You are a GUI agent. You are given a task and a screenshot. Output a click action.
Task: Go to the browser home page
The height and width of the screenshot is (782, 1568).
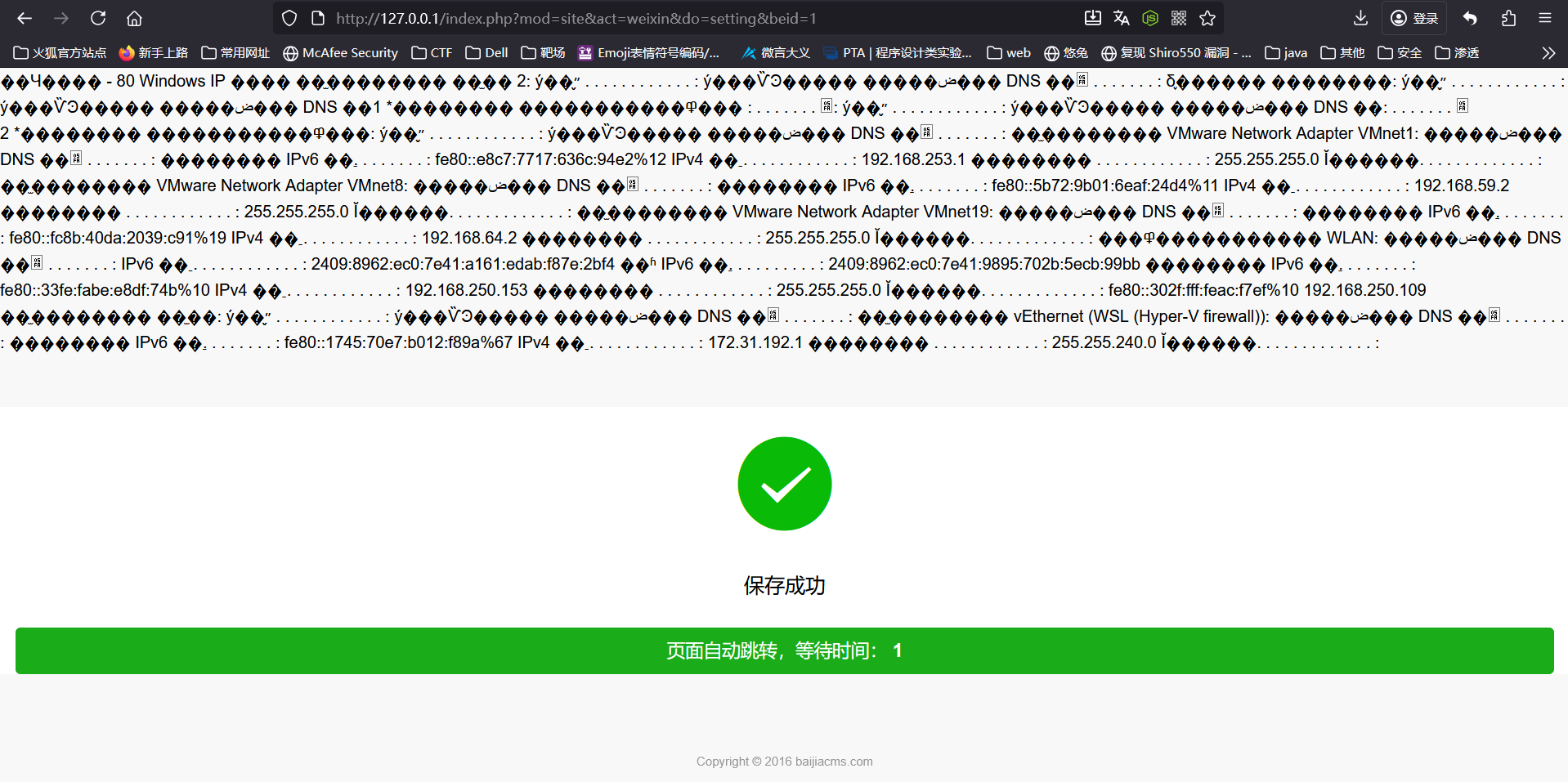(135, 18)
